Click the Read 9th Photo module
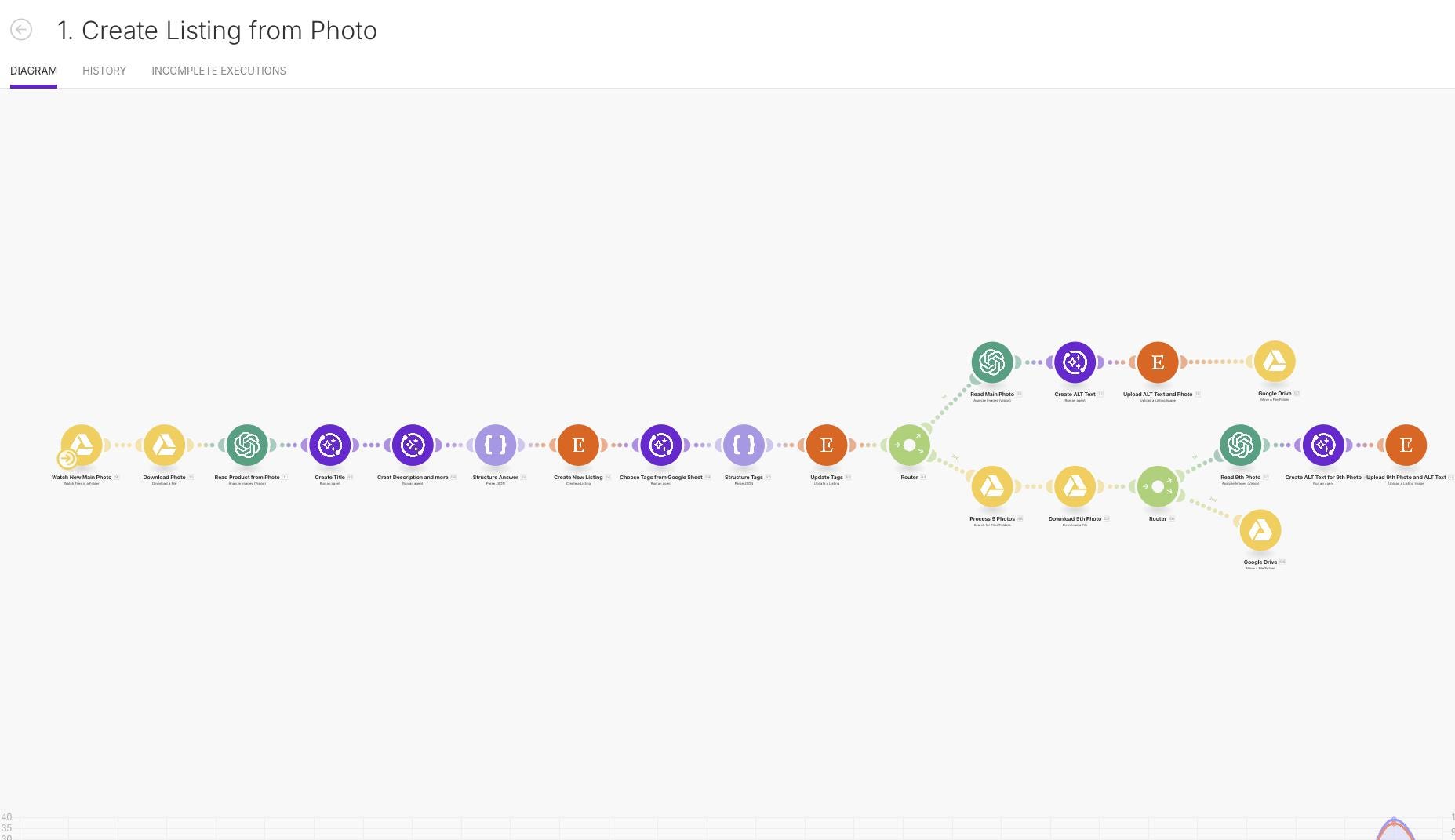The height and width of the screenshot is (840, 1455). pos(1241,445)
